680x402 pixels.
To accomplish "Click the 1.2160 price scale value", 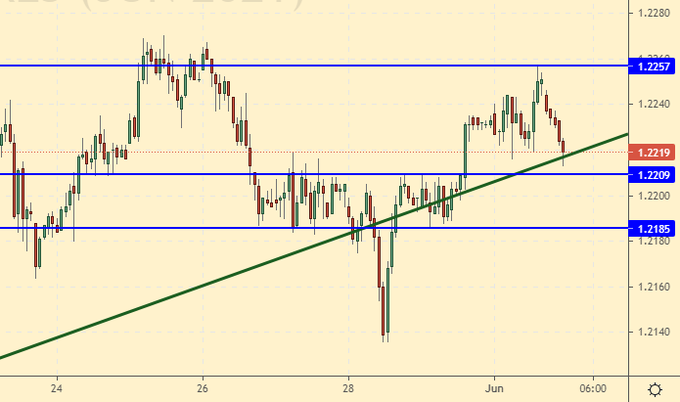I will tap(654, 287).
